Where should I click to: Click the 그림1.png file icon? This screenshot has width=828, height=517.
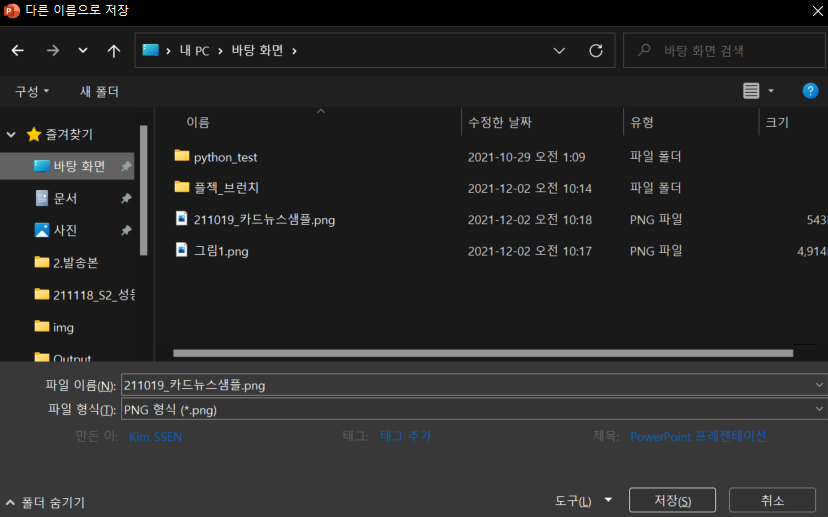[x=181, y=249]
